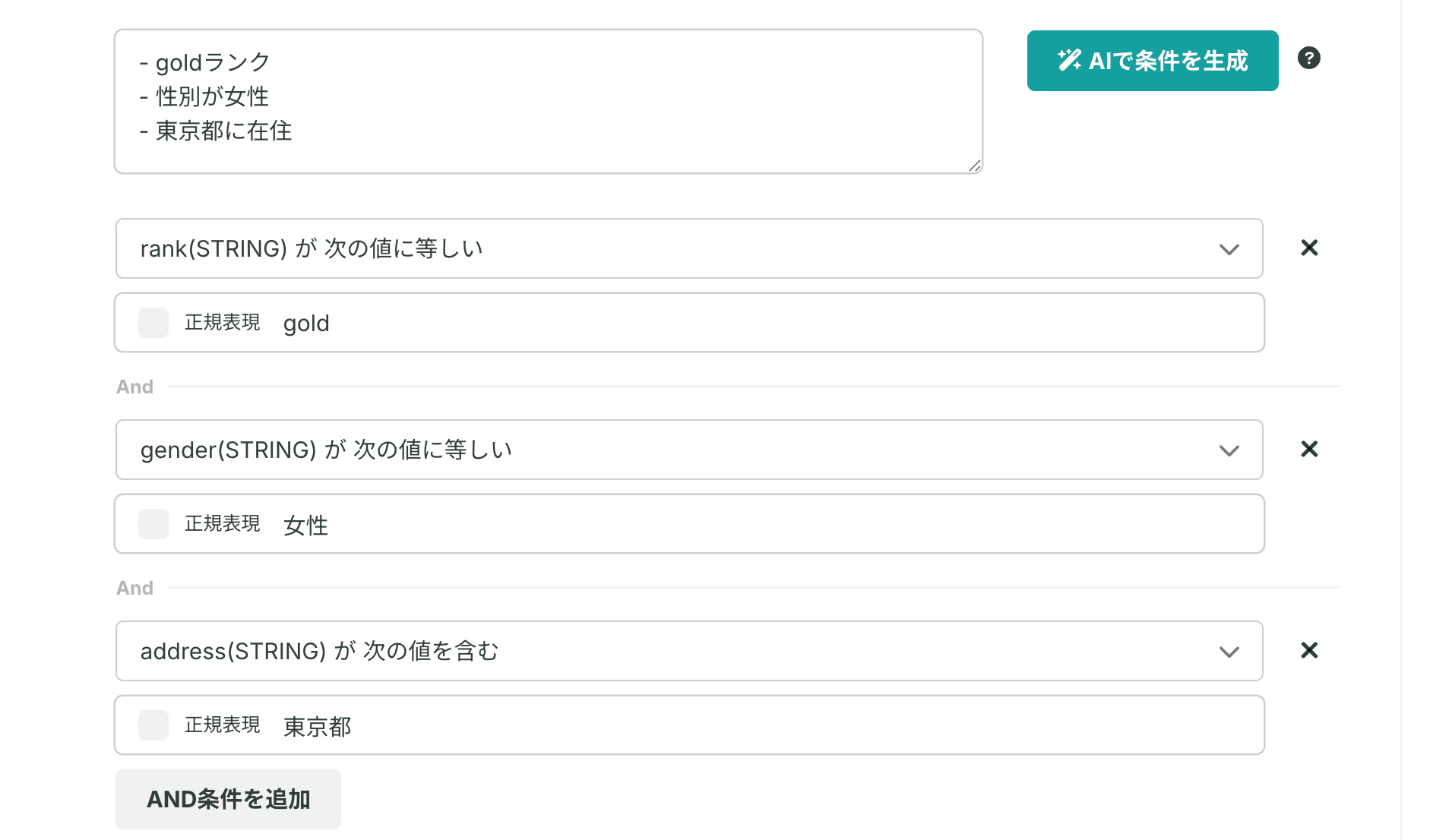
Task: Click the 東京都 value input field
Action: [760, 725]
